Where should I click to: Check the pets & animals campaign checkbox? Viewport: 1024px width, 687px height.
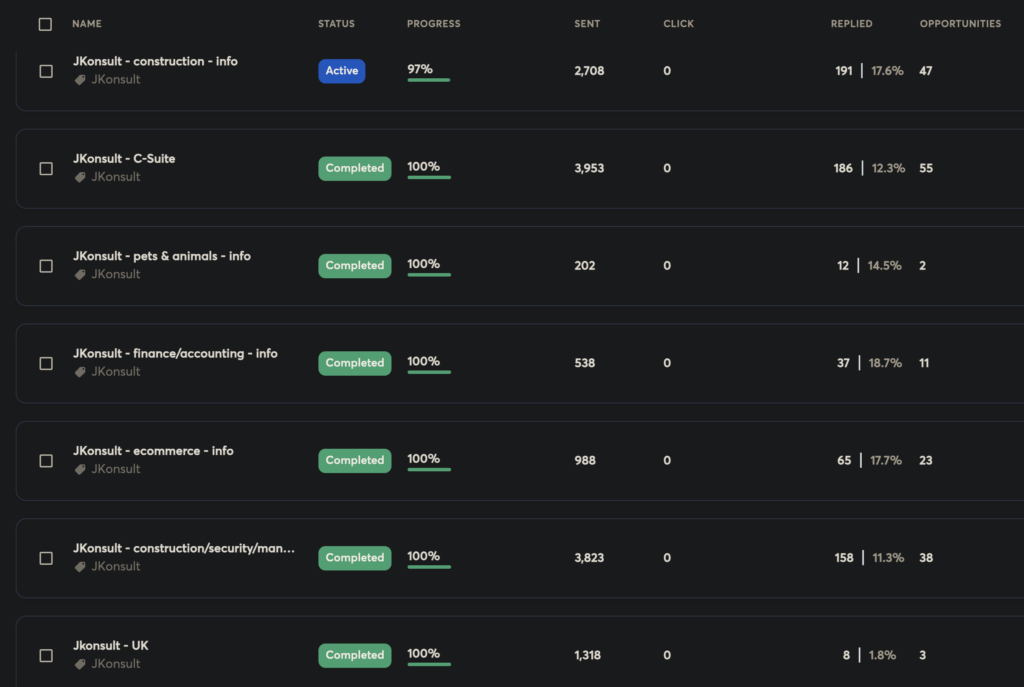pos(46,266)
